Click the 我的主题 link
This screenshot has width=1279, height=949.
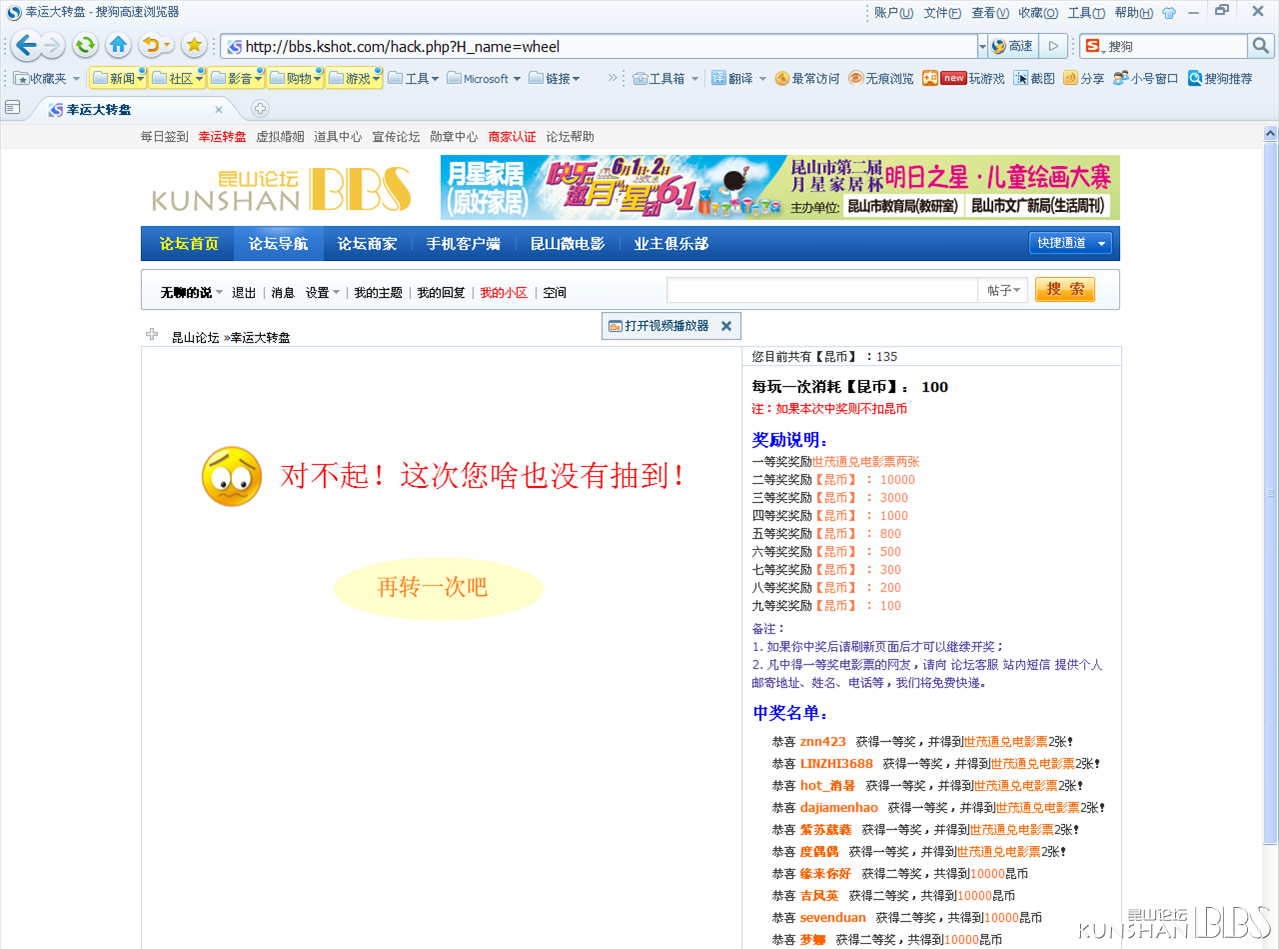tap(378, 293)
